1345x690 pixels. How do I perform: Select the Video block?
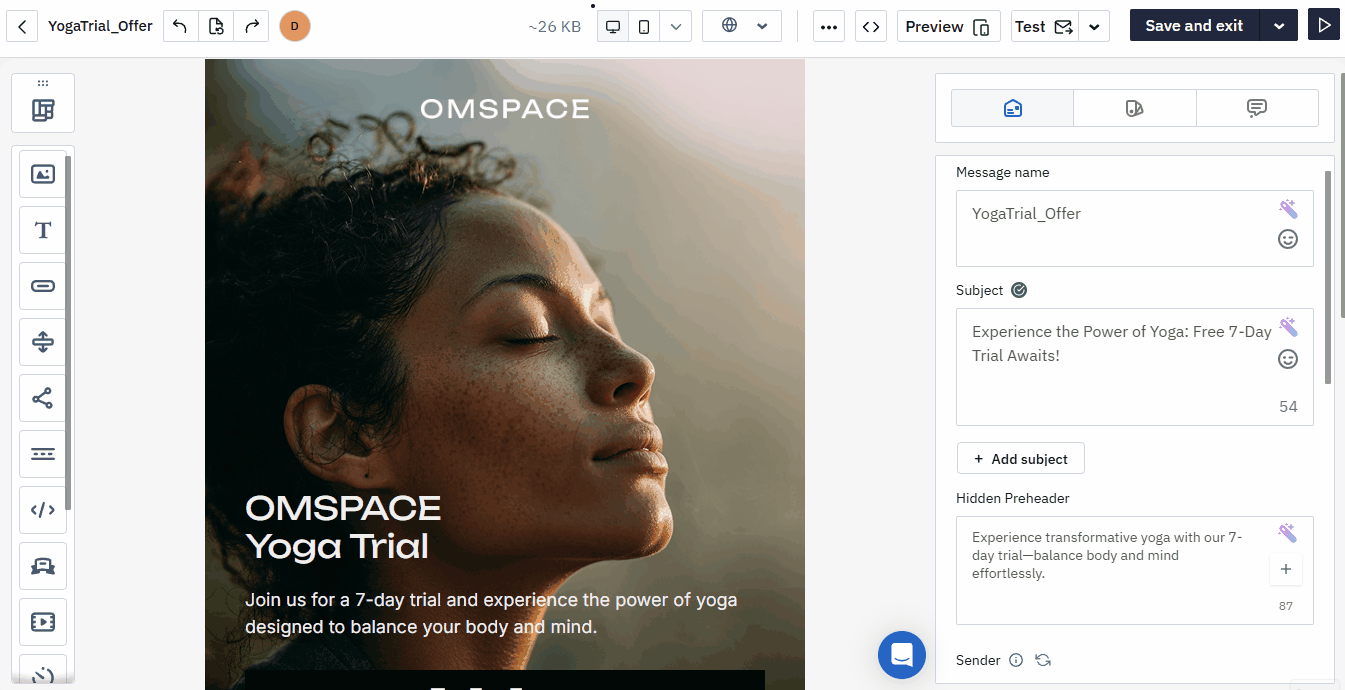43,622
